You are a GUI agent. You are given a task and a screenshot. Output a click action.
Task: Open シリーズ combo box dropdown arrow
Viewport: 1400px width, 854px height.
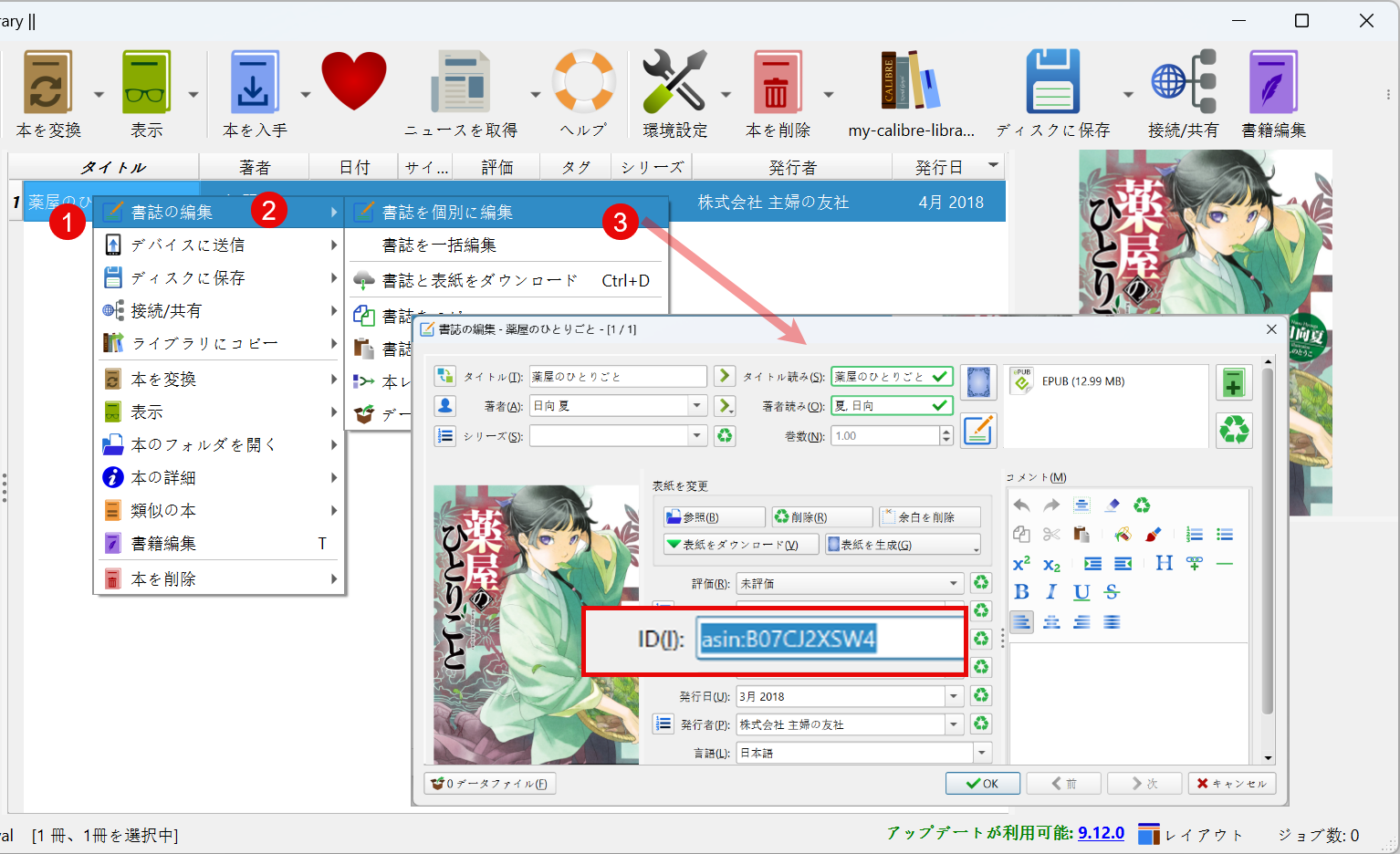697,435
